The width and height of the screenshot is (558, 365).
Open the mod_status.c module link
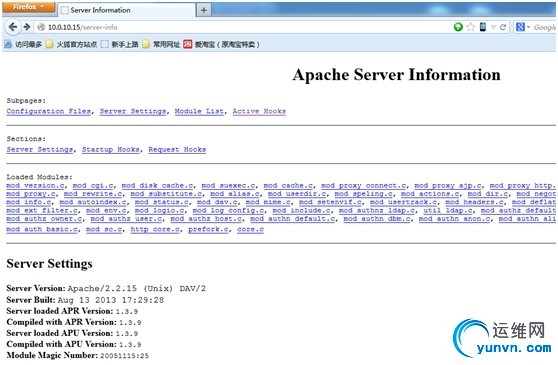[162, 202]
